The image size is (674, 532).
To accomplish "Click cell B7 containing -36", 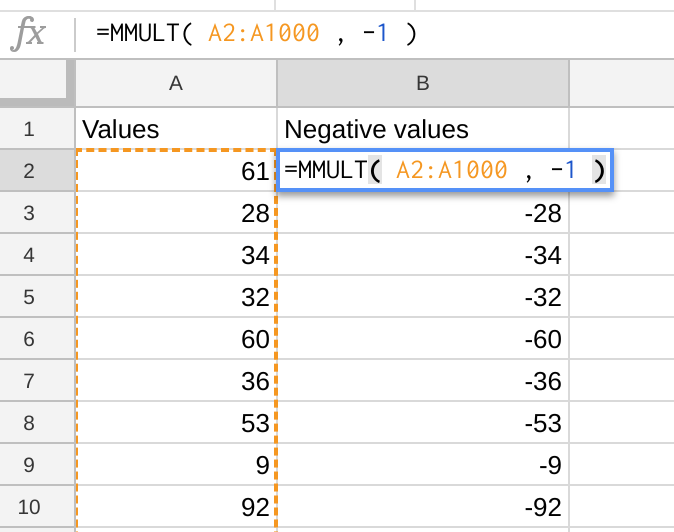I will [x=423, y=381].
